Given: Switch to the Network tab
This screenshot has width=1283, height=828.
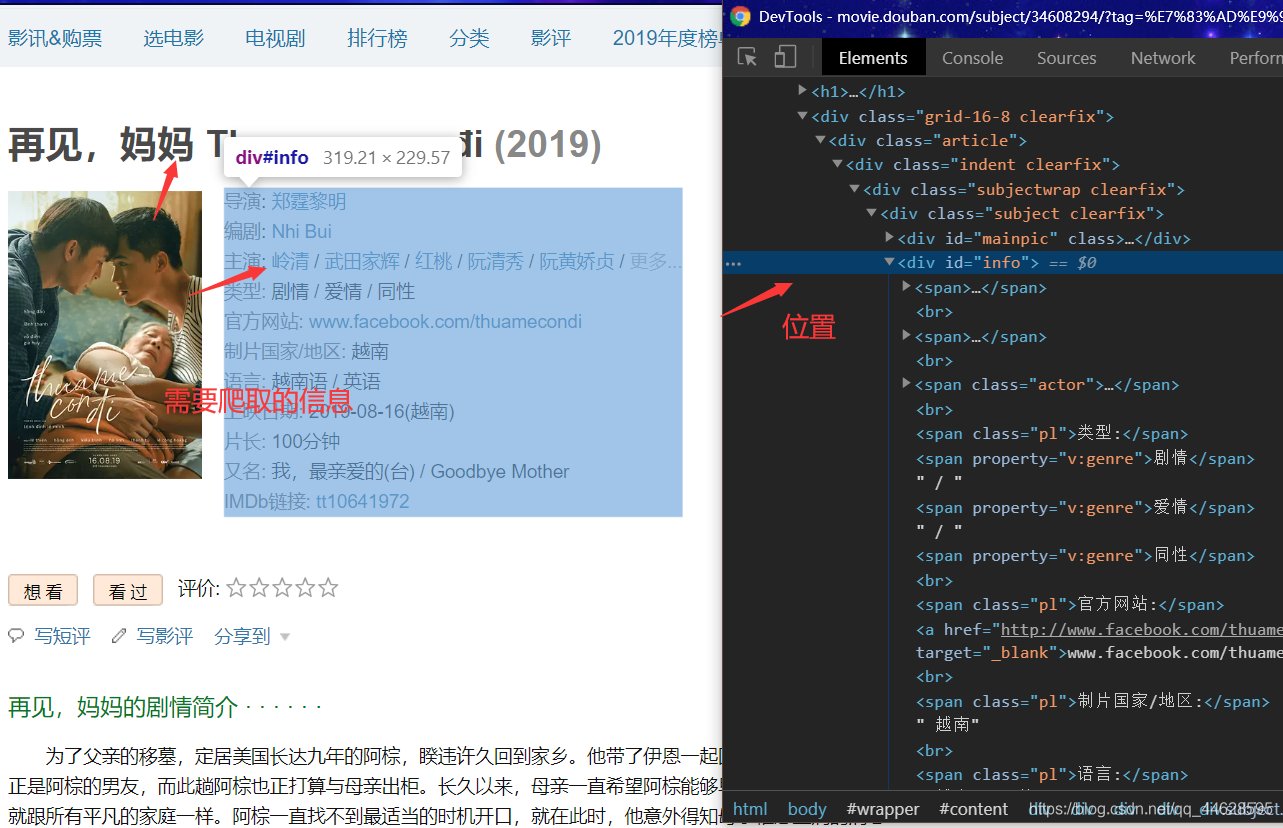Looking at the screenshot, I should coord(1163,58).
